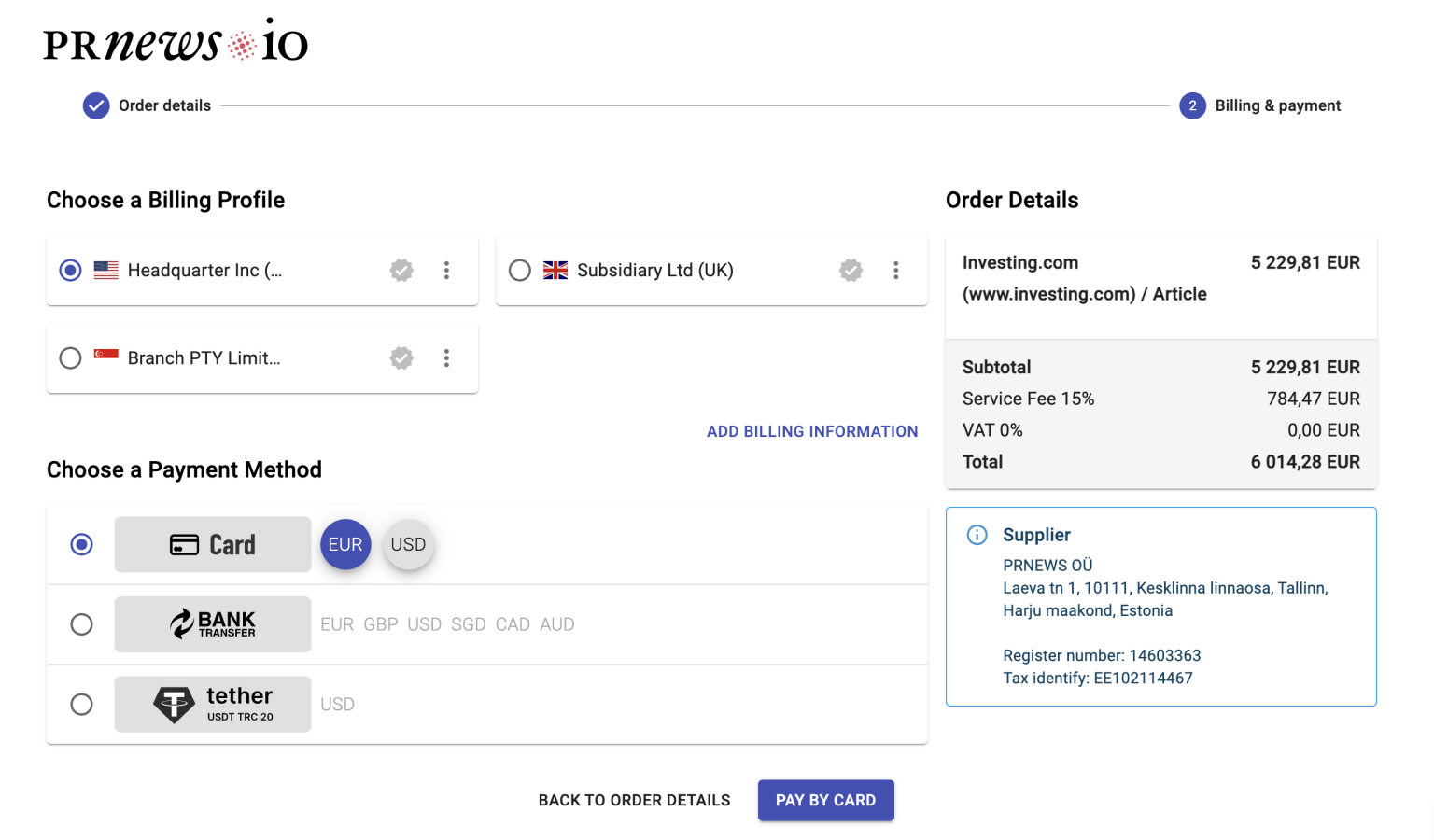Select the Subsidiary Ltd (UK) radio button
This screenshot has height=840, width=1434.
tap(520, 270)
